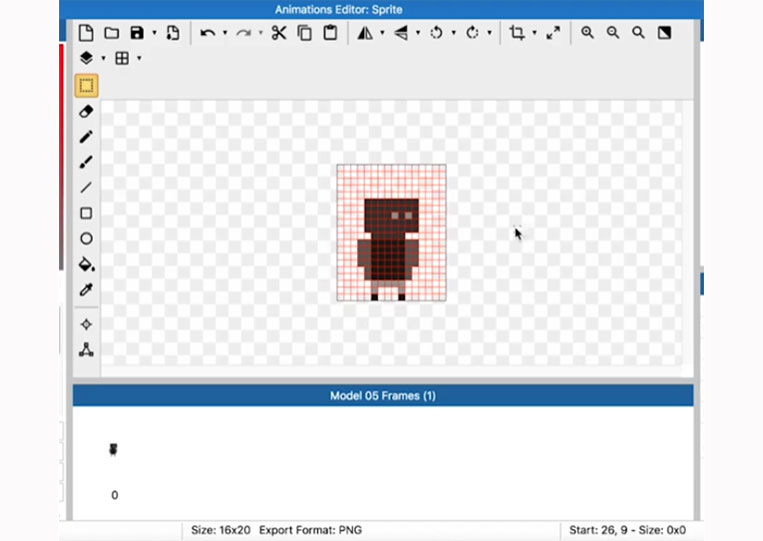Paste from clipboard
This screenshot has height=541, width=763.
click(330, 33)
